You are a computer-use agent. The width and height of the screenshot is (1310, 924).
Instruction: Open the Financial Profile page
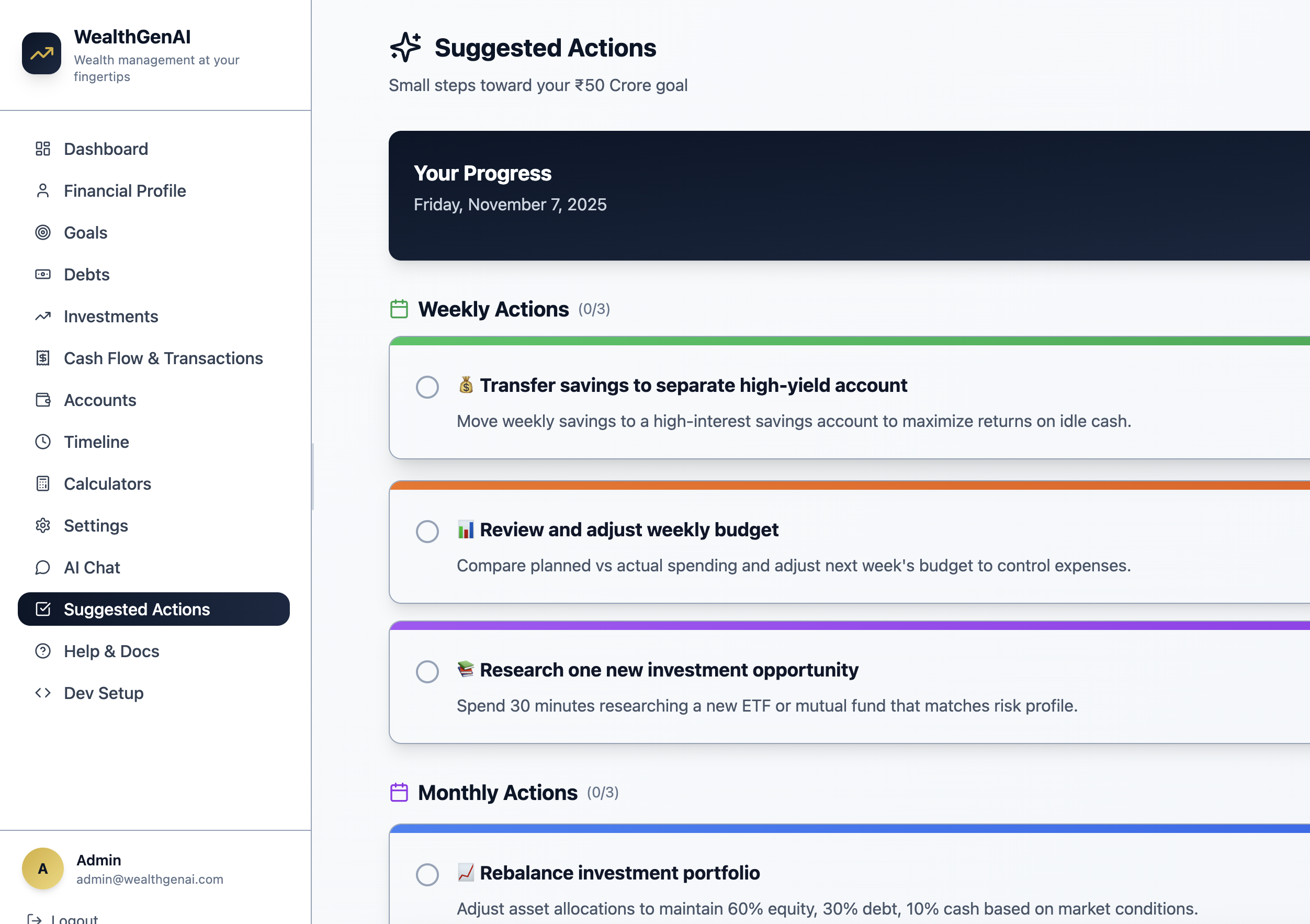pyautogui.click(x=125, y=190)
